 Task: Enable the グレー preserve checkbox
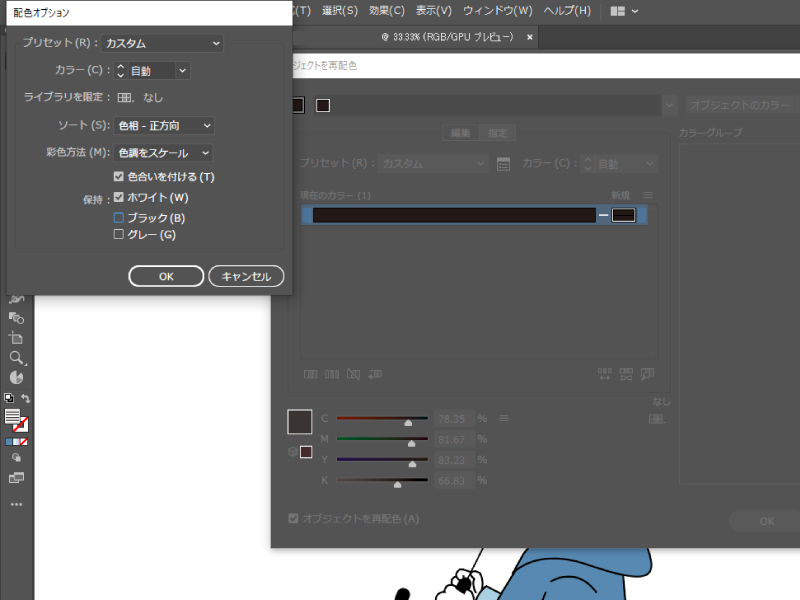pos(119,235)
